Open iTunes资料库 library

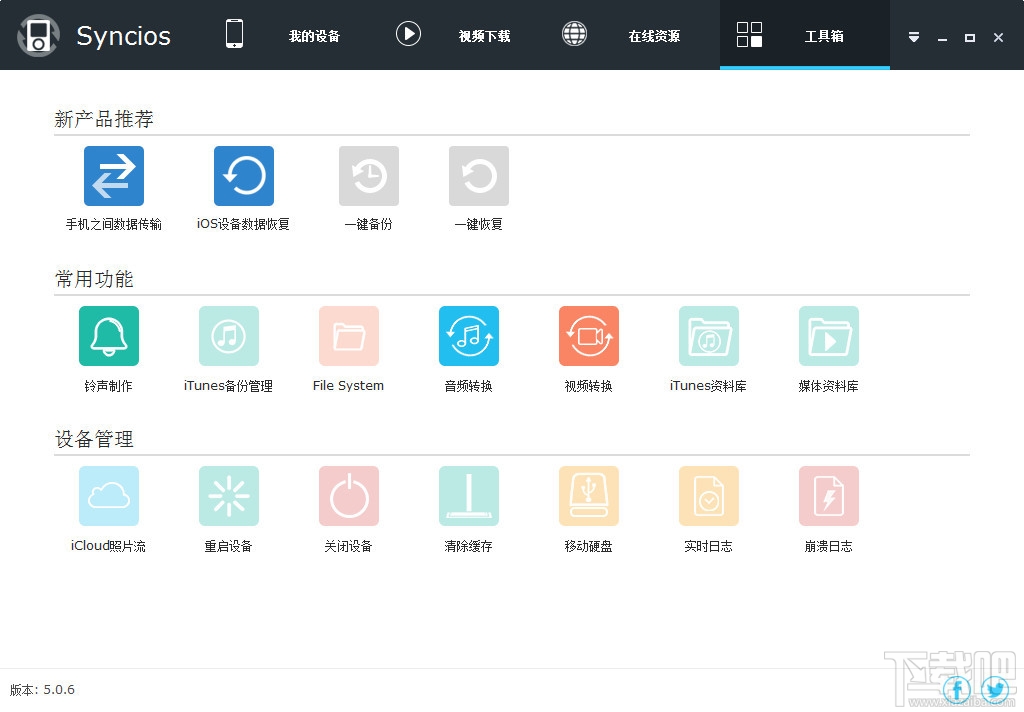click(709, 336)
